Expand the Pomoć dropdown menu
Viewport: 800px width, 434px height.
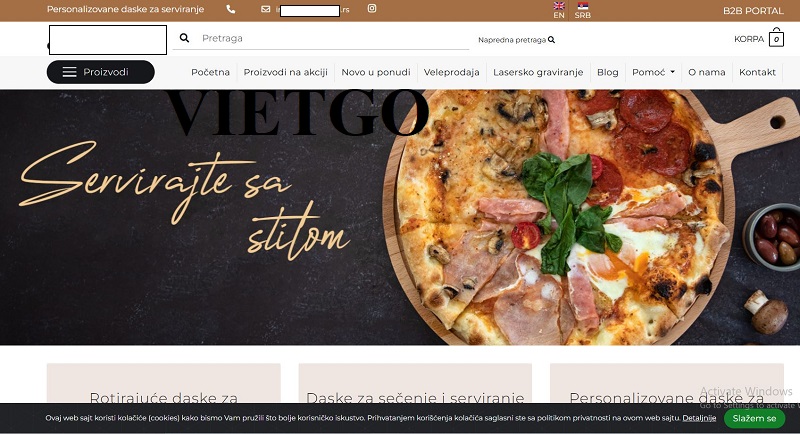click(653, 72)
